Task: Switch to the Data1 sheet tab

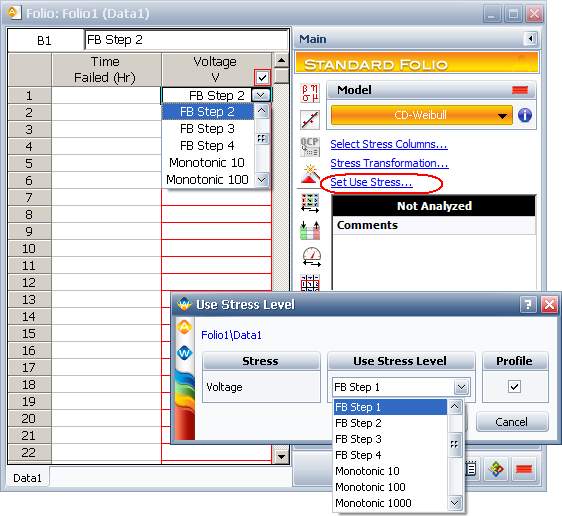Action: click(x=27, y=478)
